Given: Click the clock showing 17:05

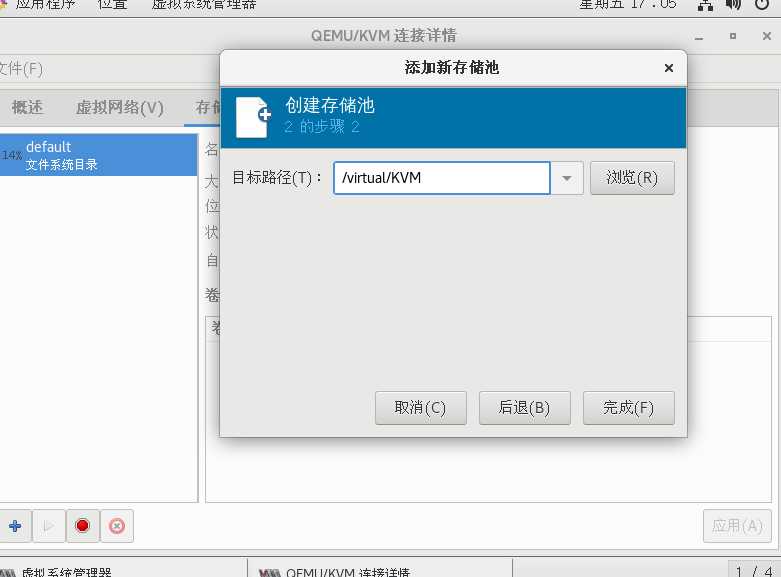Looking at the screenshot, I should pyautogui.click(x=628, y=5).
